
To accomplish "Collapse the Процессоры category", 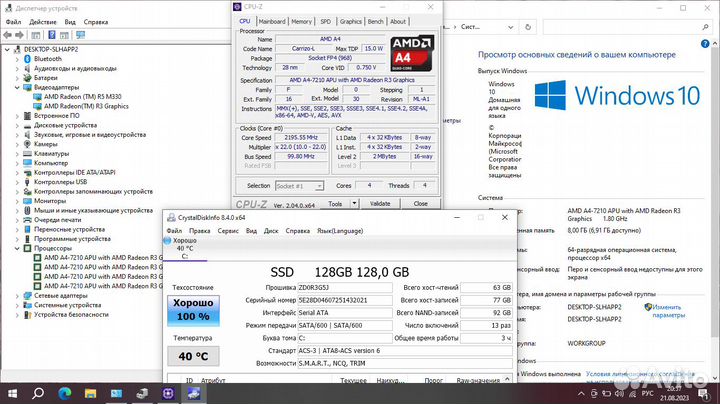I will pos(17,248).
